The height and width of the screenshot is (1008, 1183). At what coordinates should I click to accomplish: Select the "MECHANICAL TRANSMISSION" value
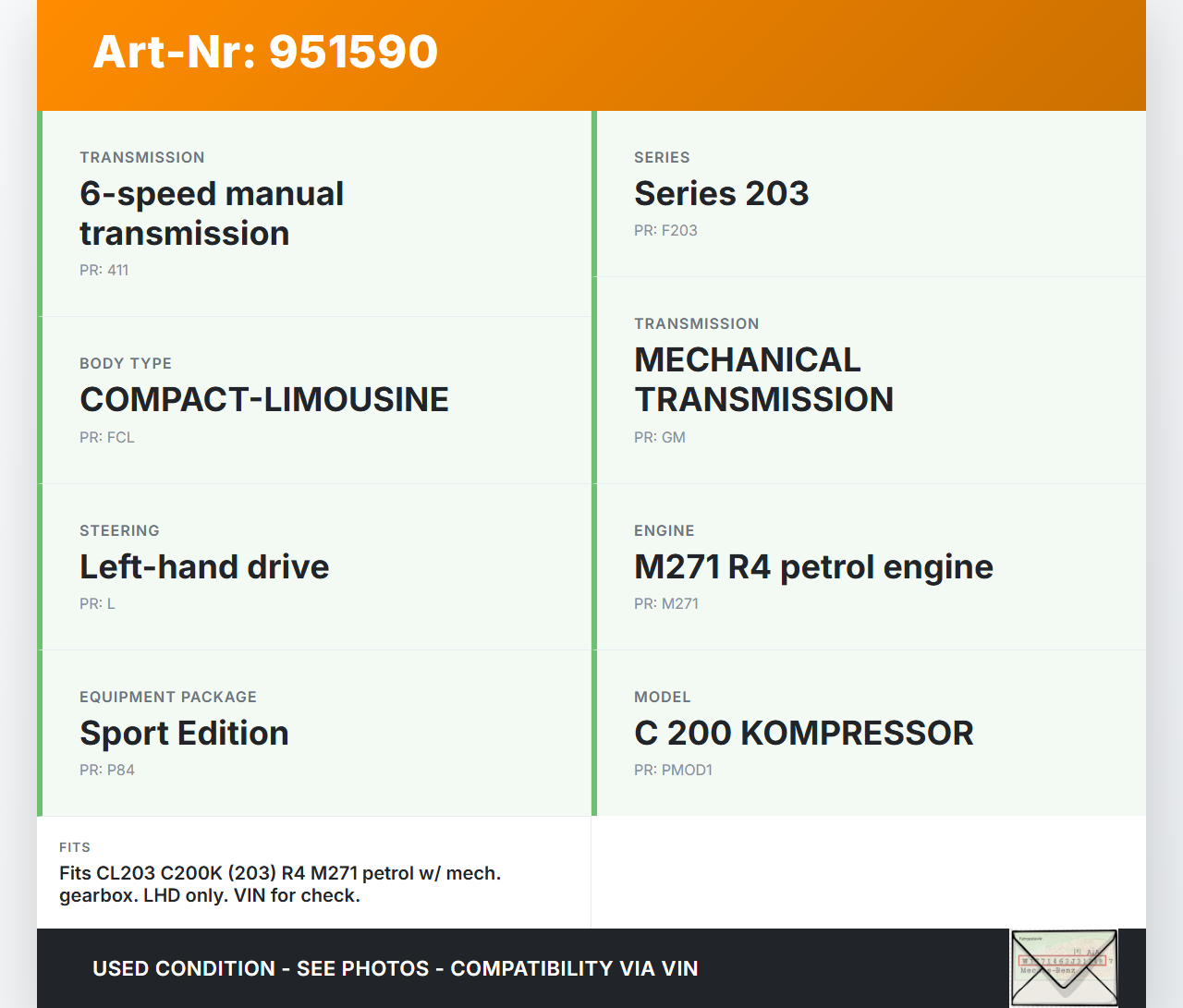[x=763, y=380]
